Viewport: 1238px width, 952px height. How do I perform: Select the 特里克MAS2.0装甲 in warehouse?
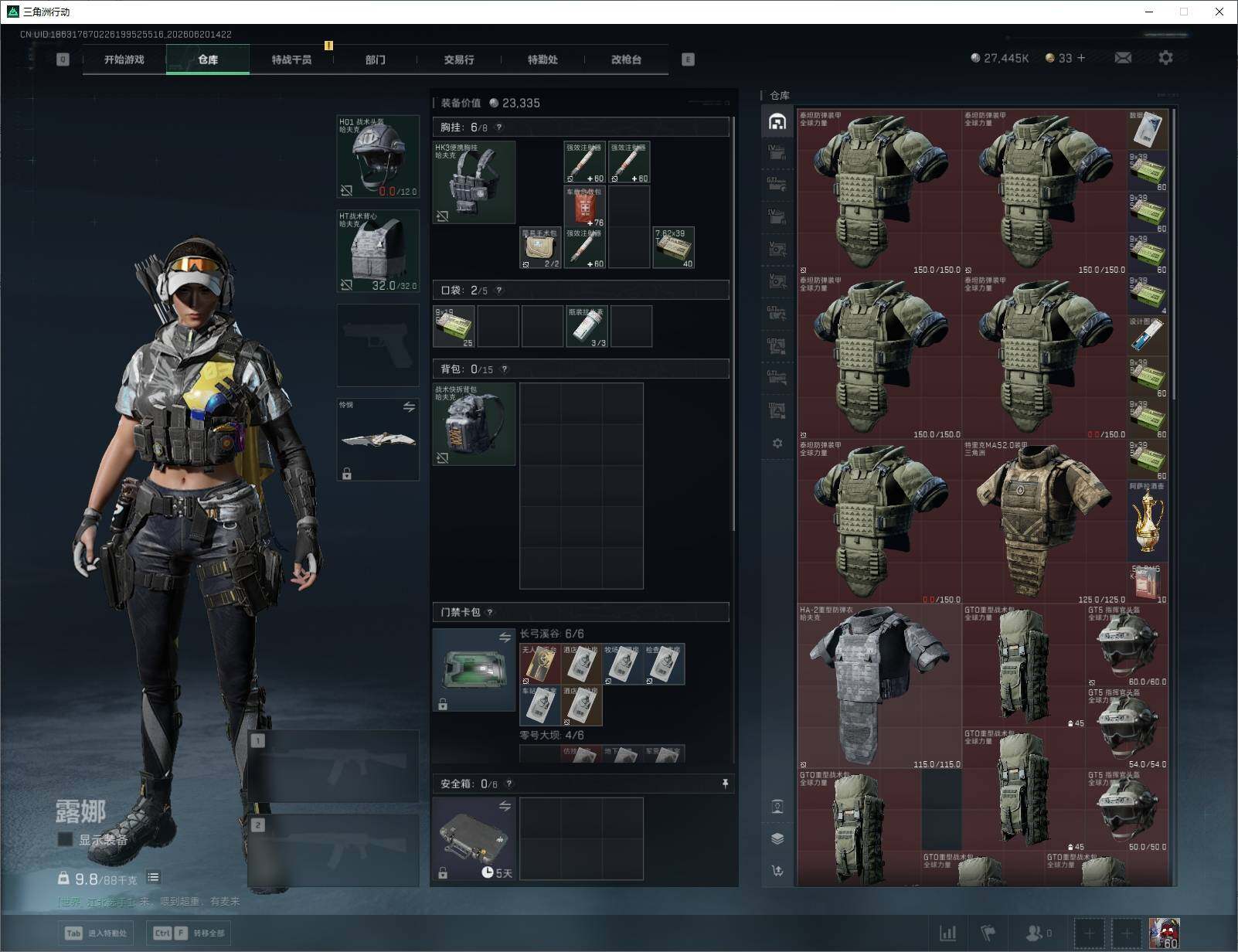tap(1044, 522)
